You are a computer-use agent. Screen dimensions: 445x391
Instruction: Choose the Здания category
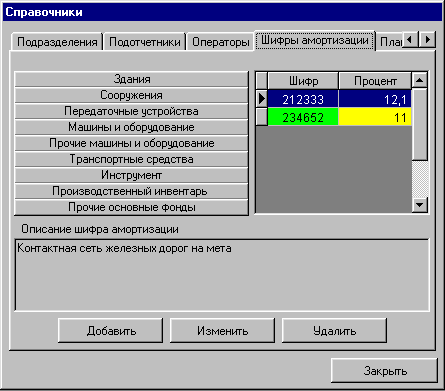pyautogui.click(x=132, y=79)
